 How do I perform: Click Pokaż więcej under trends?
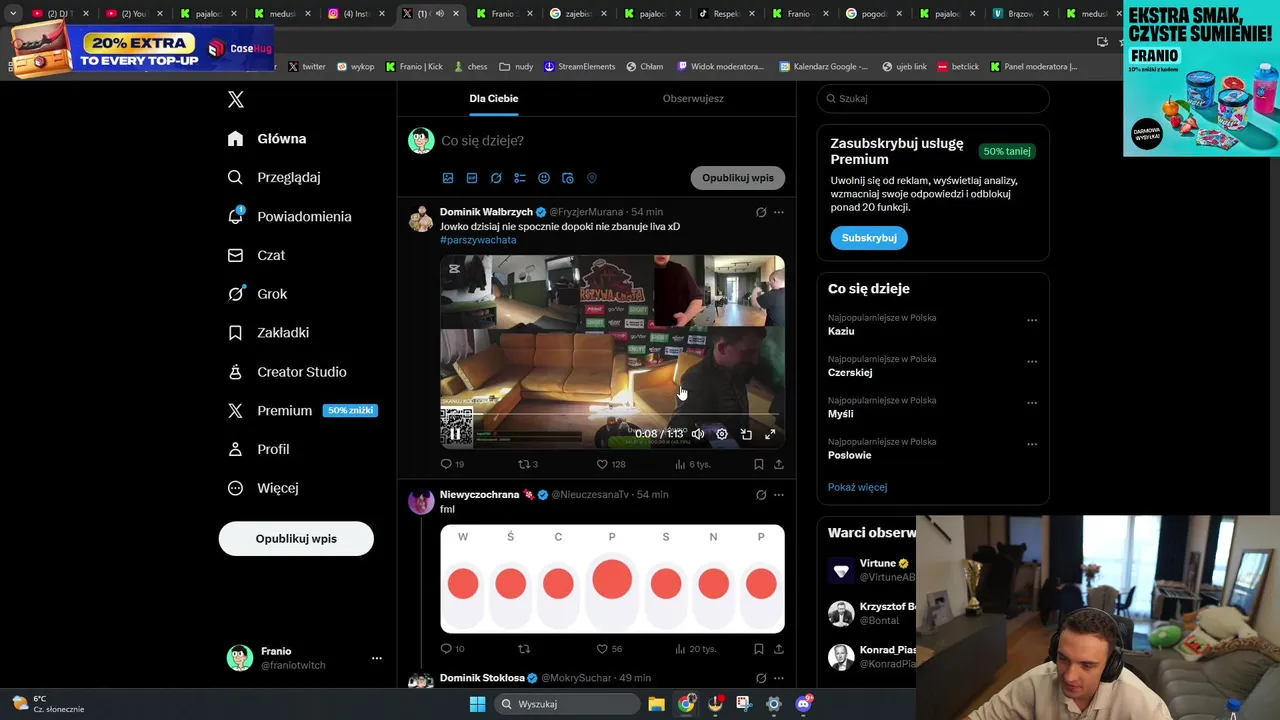click(x=857, y=487)
